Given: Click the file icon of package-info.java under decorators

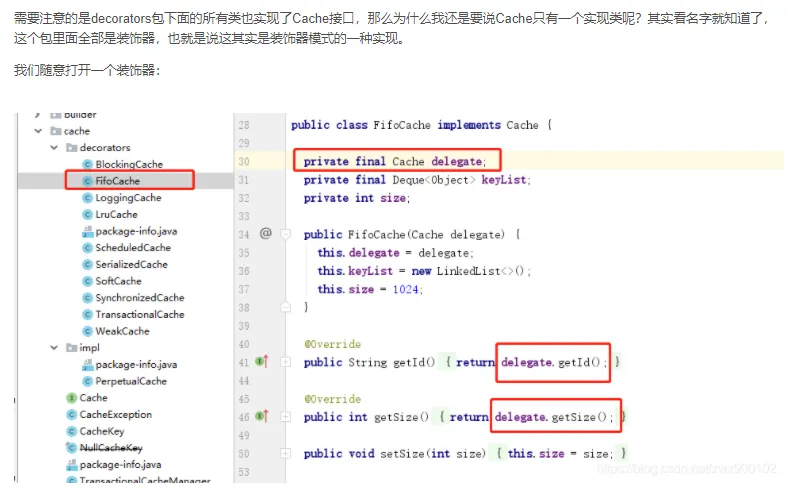Looking at the screenshot, I should point(88,231).
